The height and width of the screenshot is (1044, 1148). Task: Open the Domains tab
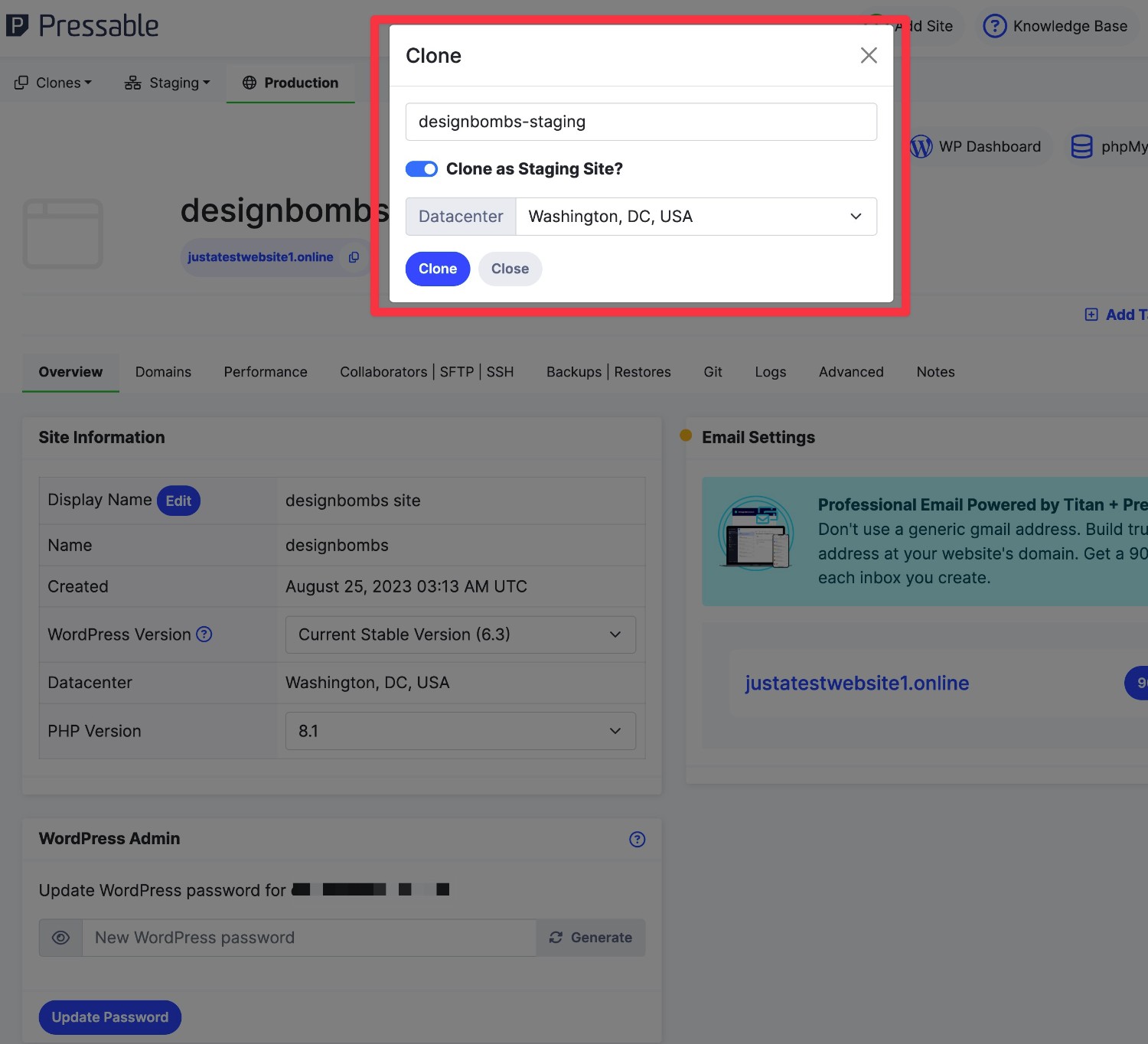(x=163, y=372)
